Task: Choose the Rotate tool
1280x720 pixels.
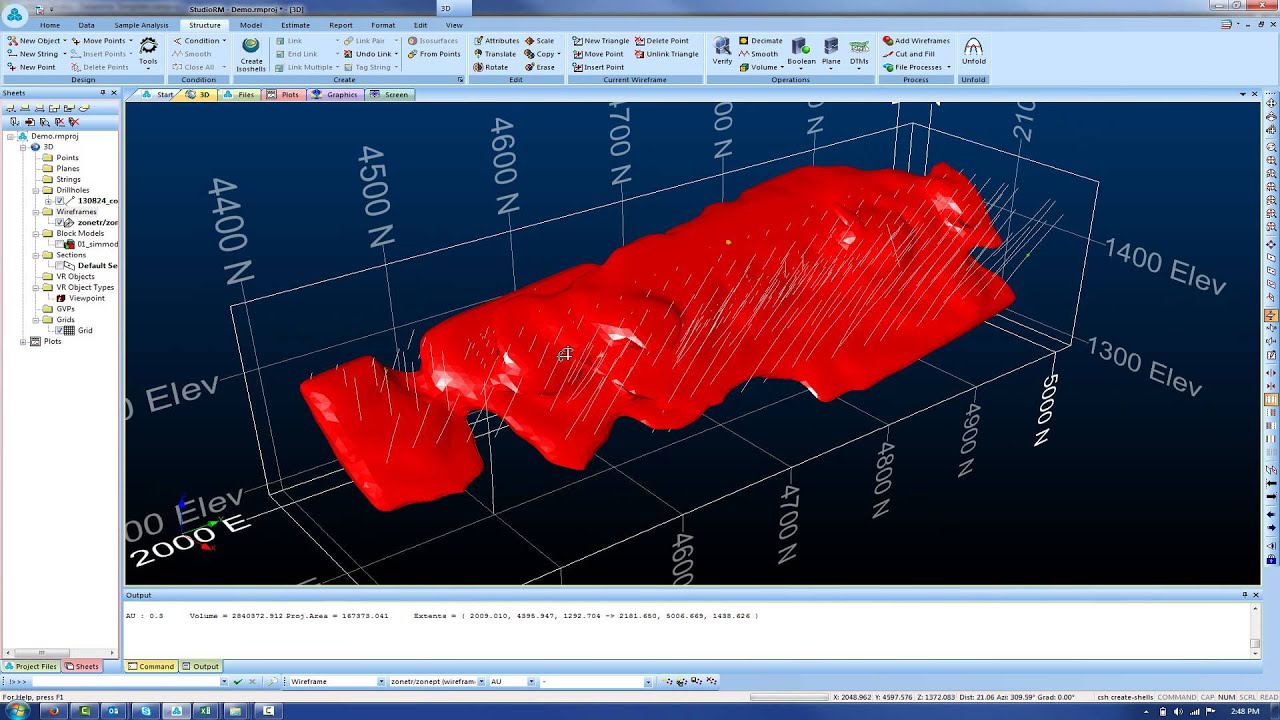Action: pos(491,67)
